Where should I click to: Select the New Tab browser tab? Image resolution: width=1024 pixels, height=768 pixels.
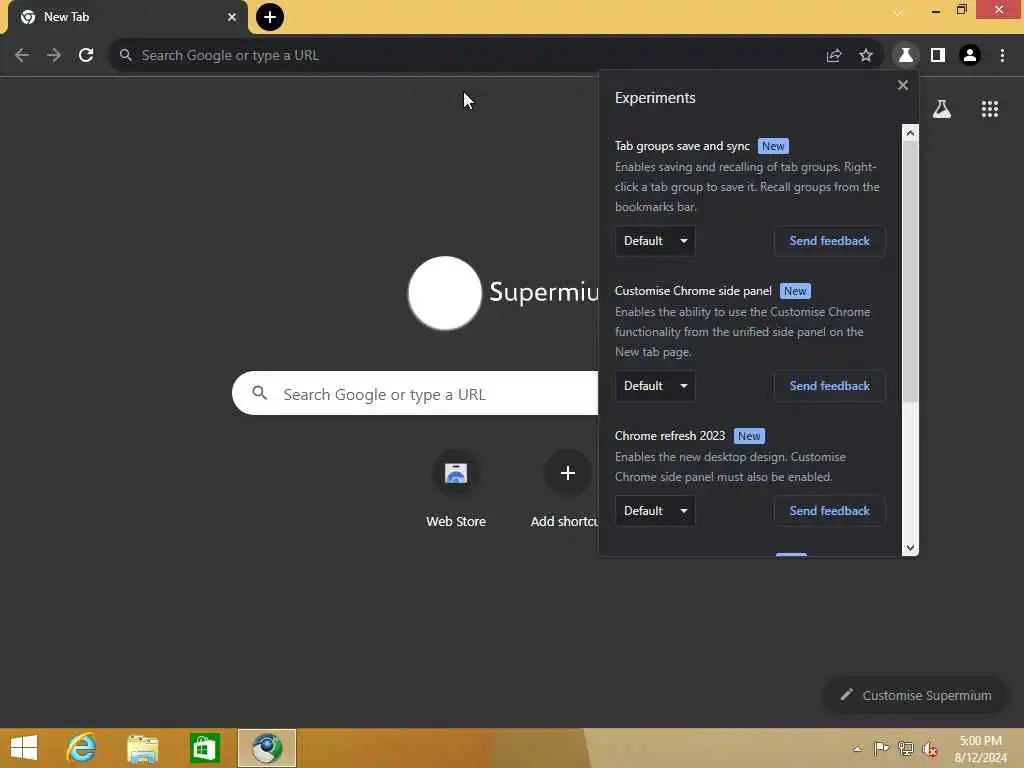[127, 17]
